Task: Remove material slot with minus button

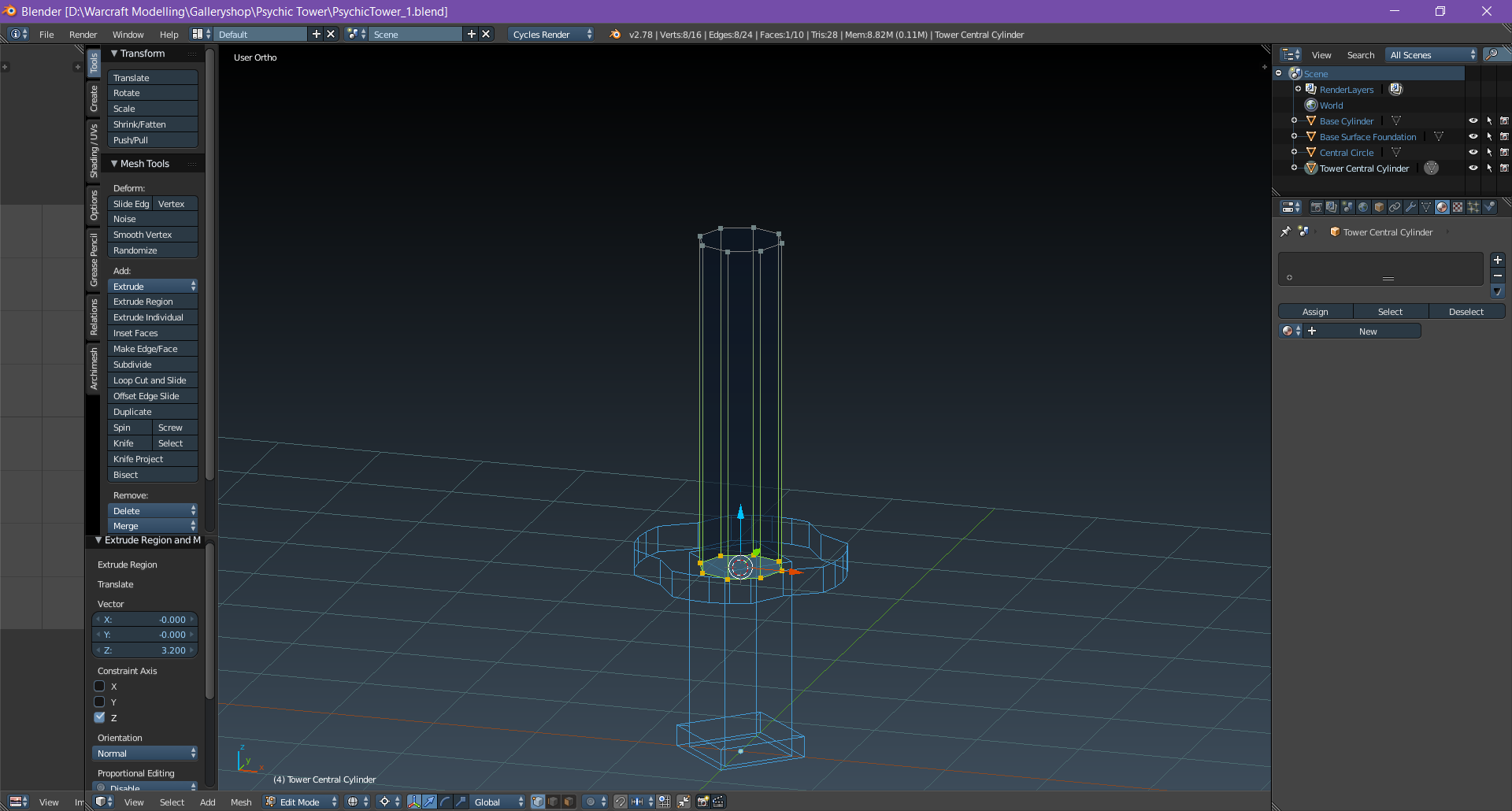Action: [x=1498, y=276]
